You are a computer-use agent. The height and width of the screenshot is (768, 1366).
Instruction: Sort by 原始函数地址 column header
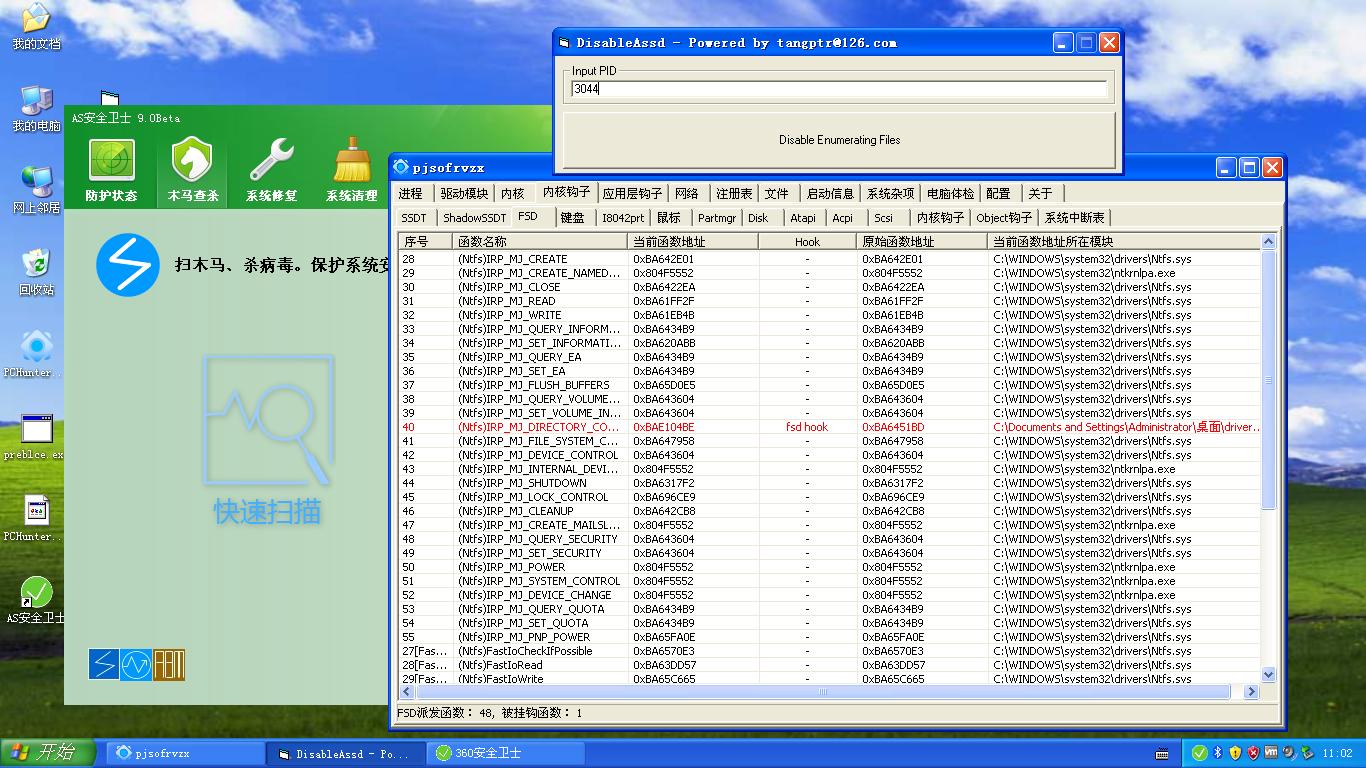point(922,241)
